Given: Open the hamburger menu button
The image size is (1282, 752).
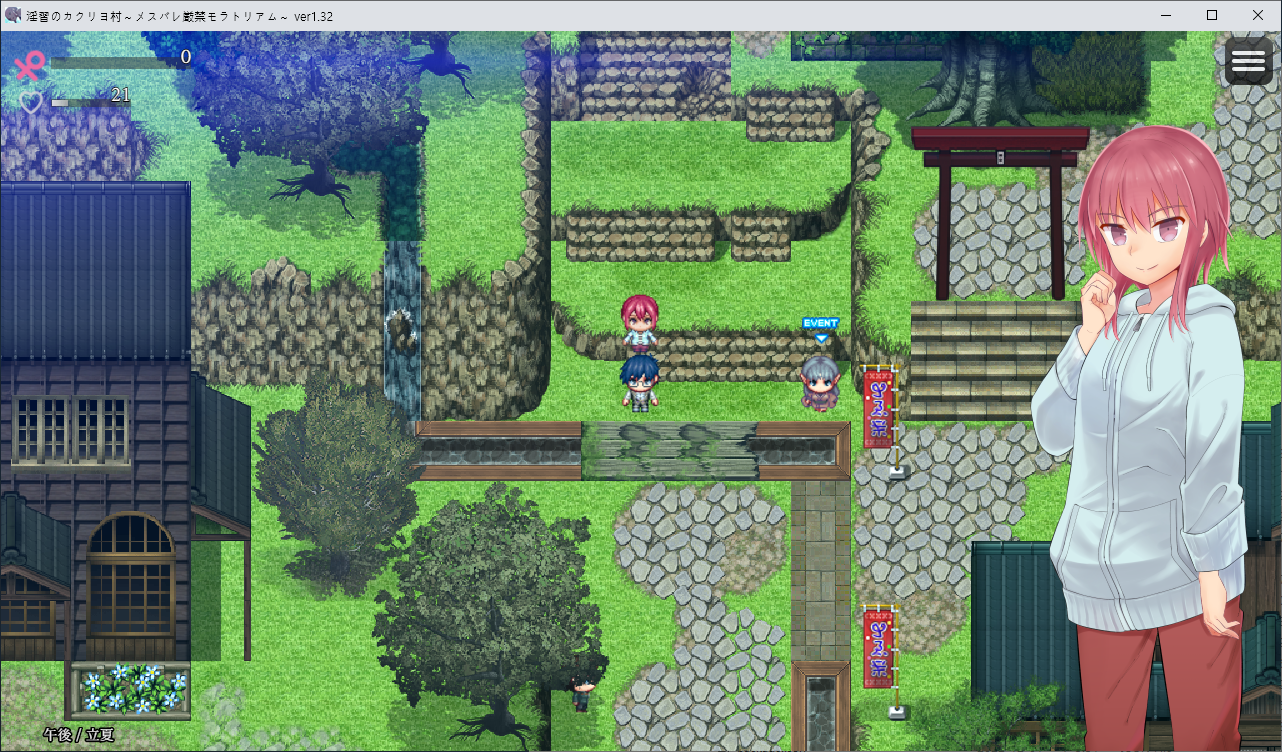Looking at the screenshot, I should point(1249,61).
